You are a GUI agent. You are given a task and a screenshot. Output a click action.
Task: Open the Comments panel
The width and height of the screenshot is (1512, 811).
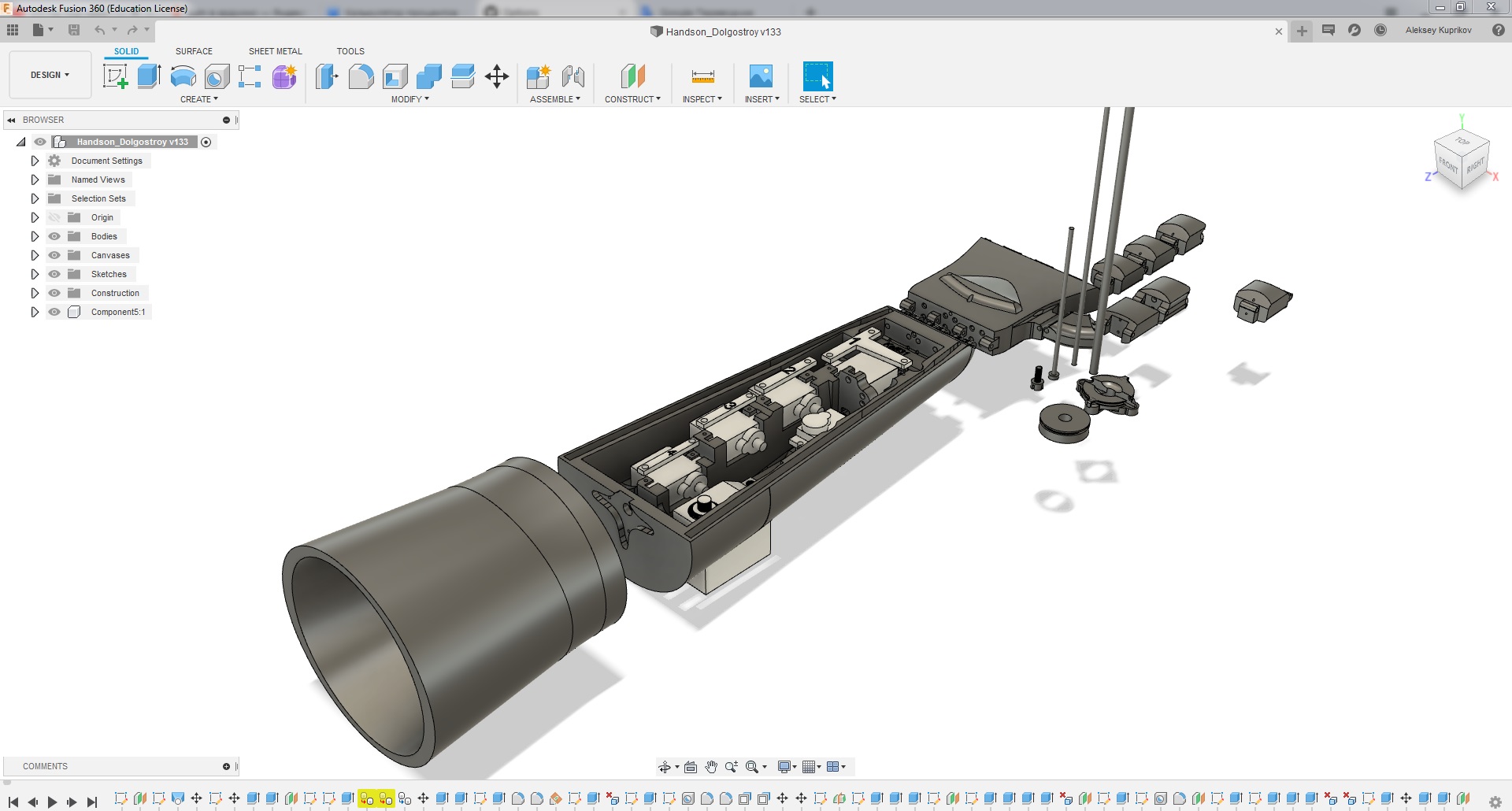click(x=45, y=766)
